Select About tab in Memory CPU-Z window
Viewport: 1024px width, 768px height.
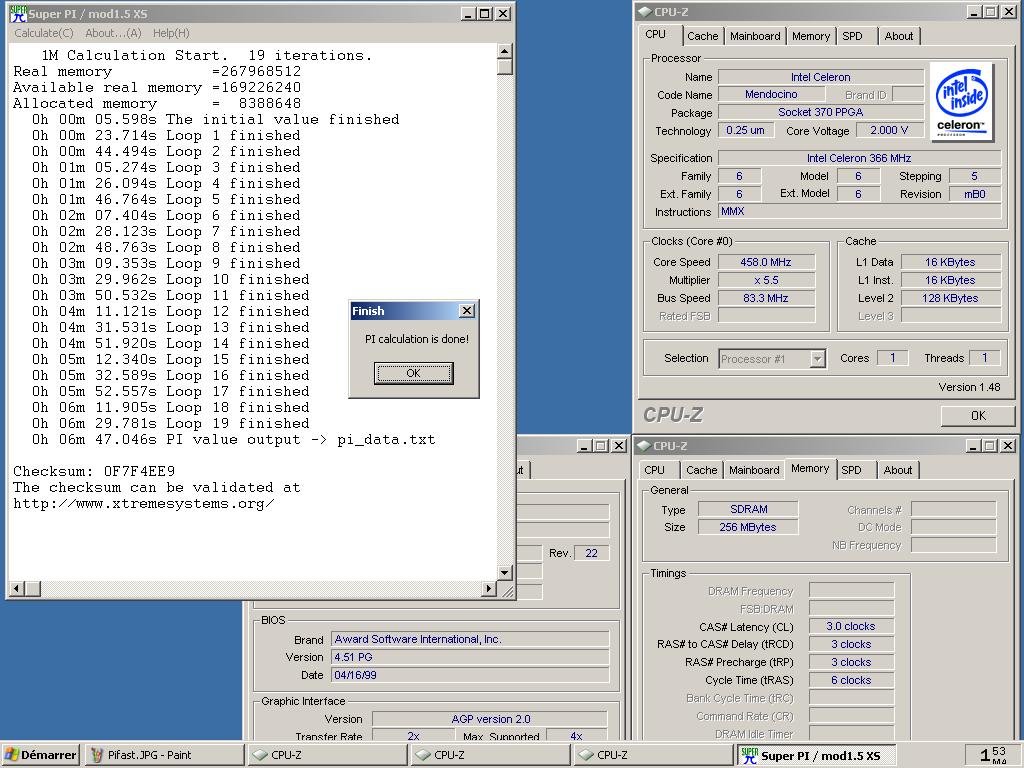tap(898, 470)
